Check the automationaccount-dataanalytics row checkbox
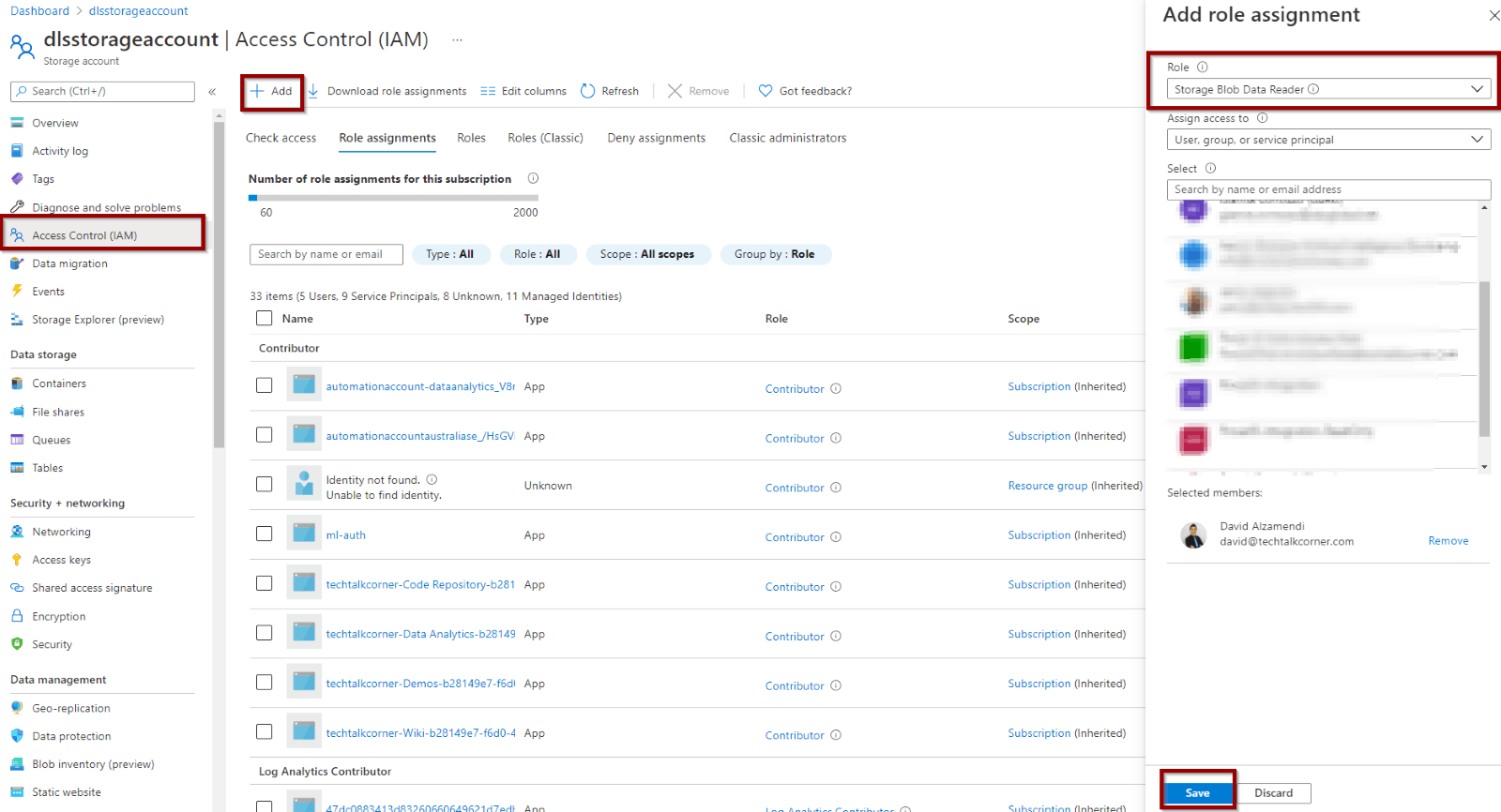The image size is (1501, 812). click(x=265, y=385)
